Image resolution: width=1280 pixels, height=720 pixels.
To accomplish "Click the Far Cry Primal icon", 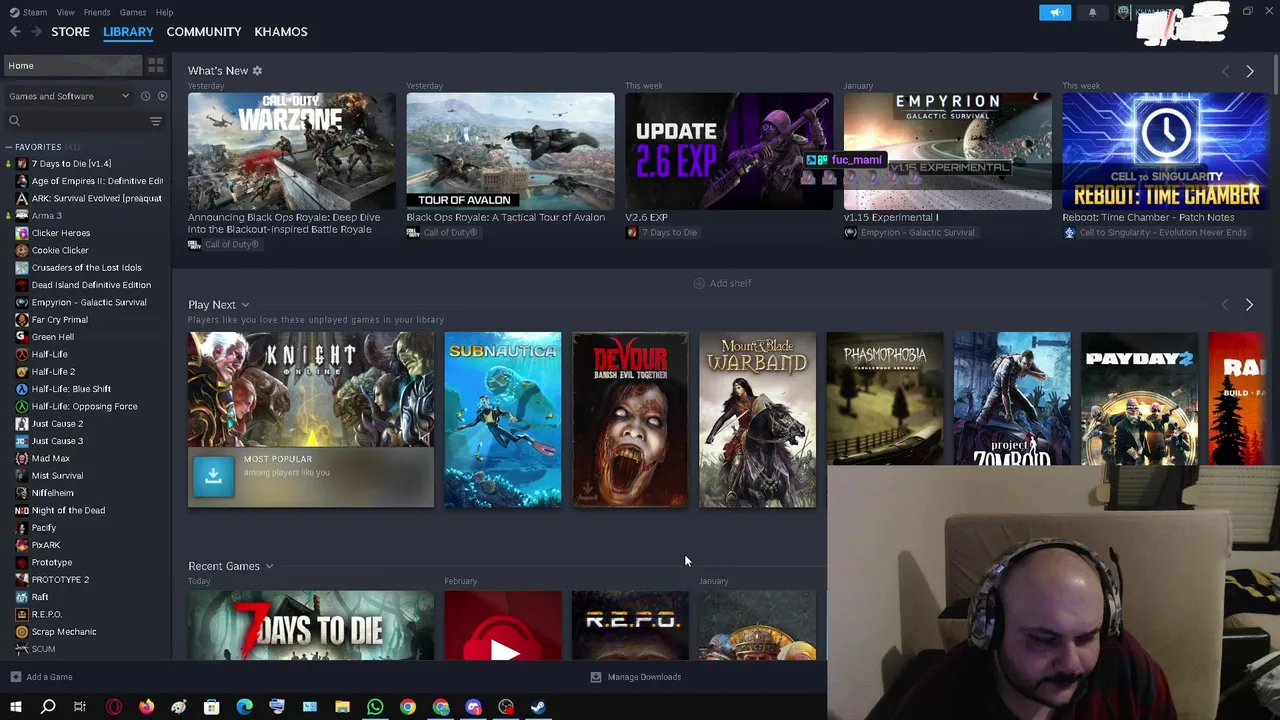I will [22, 320].
